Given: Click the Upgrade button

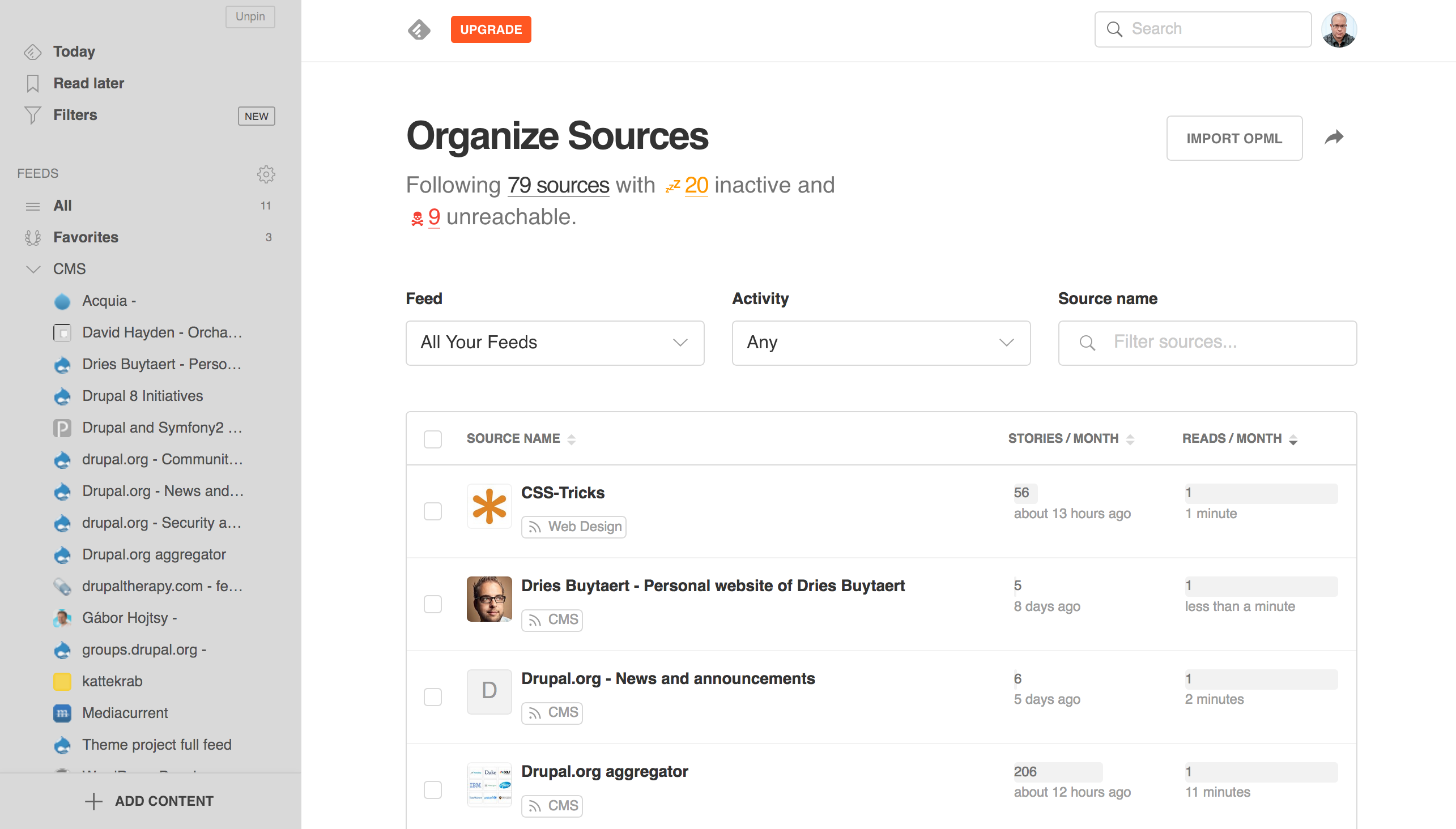Looking at the screenshot, I should (491, 29).
